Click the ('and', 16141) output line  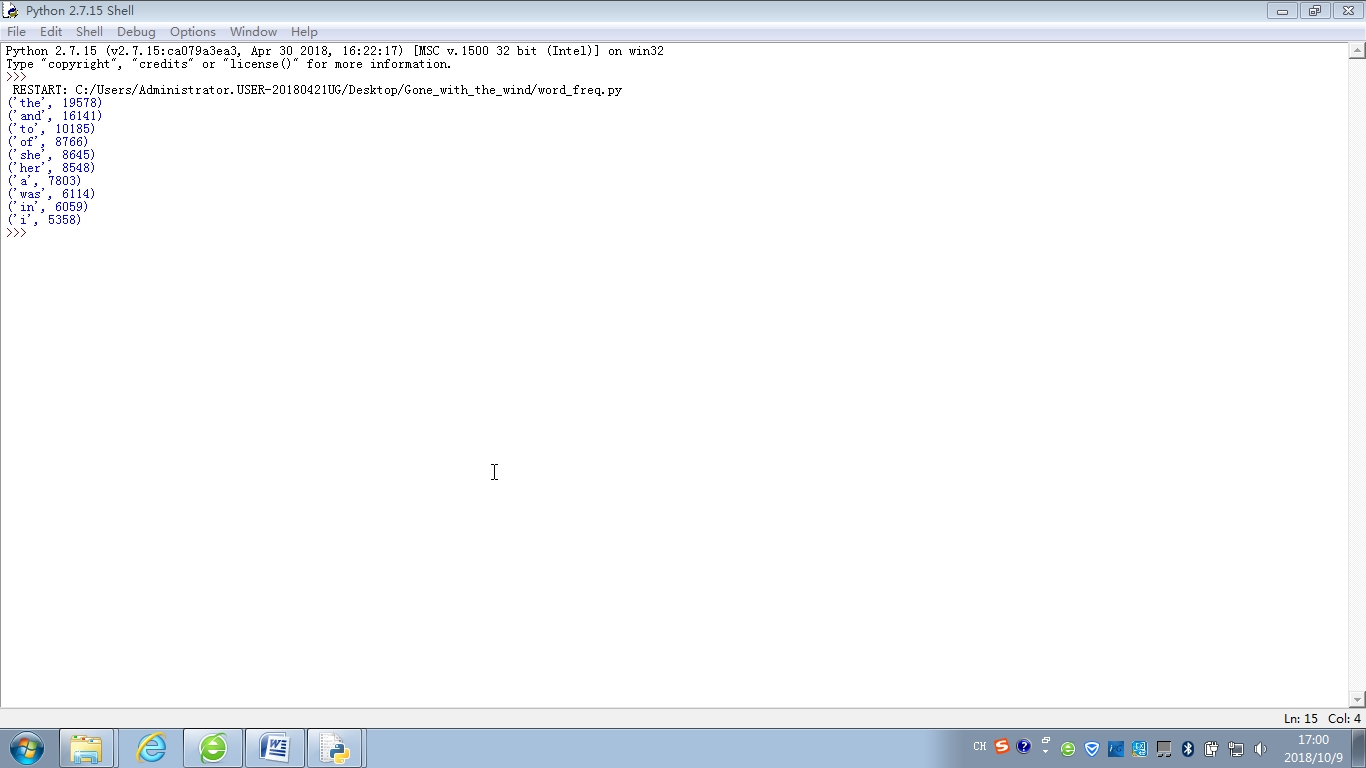[55, 116]
